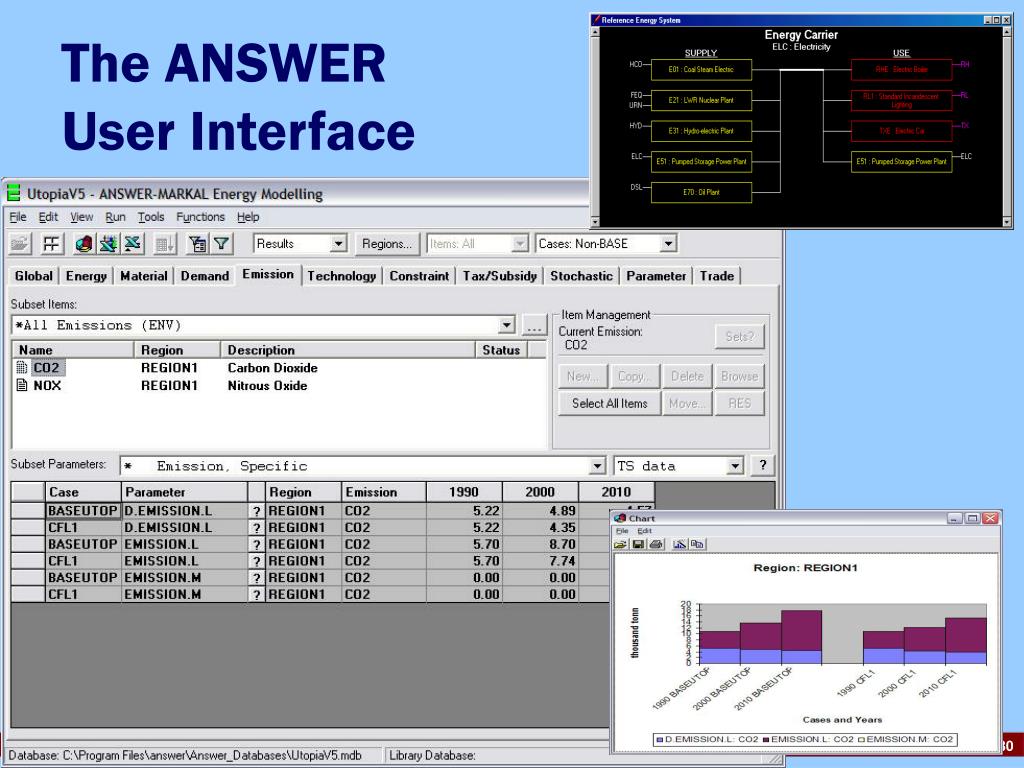Click the UtopiaV5 application title icon
The image size is (1024, 768).
pyautogui.click(x=14, y=193)
